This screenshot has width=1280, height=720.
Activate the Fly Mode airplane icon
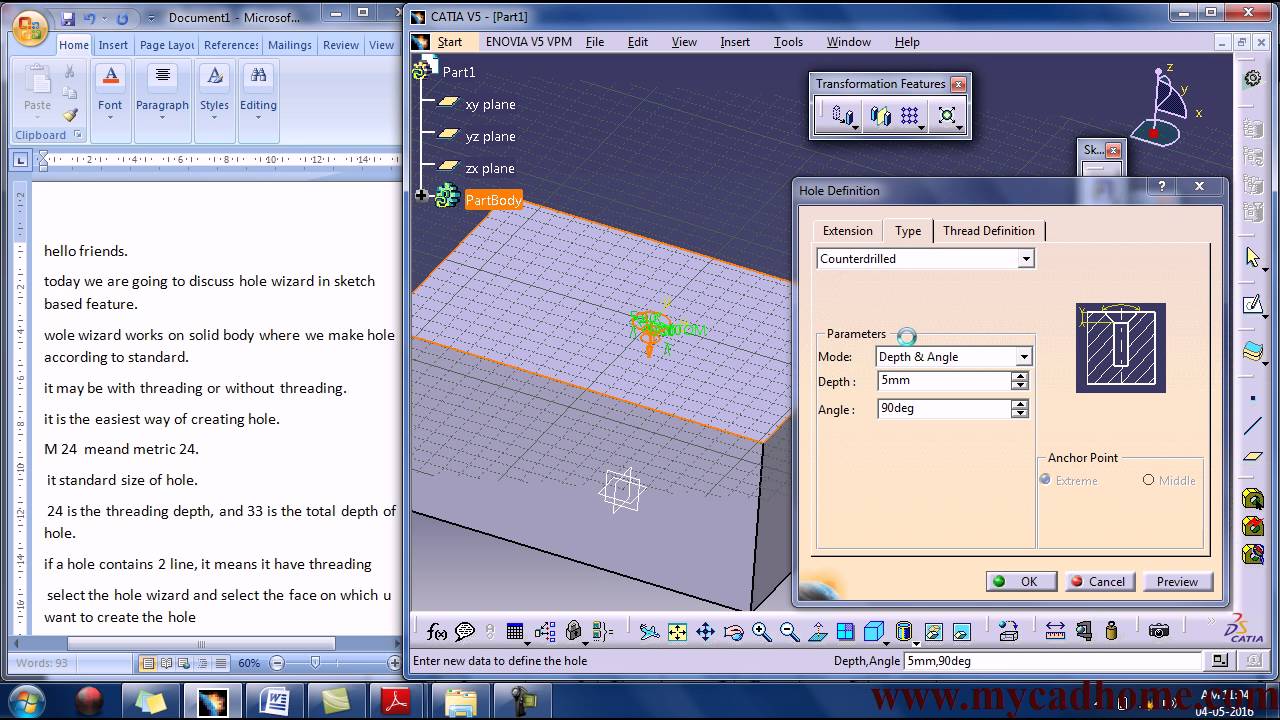[x=649, y=632]
